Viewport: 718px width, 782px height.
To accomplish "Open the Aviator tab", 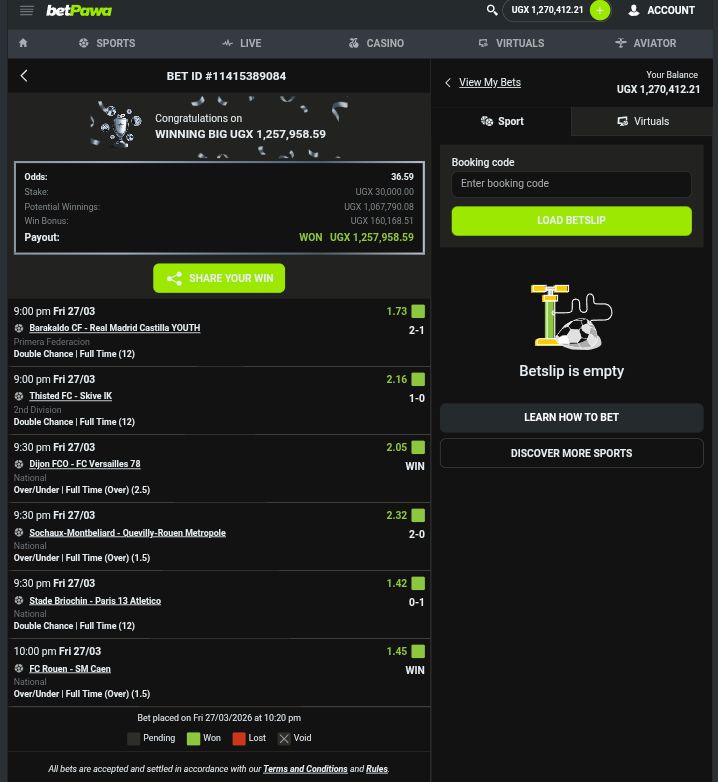I will point(646,43).
